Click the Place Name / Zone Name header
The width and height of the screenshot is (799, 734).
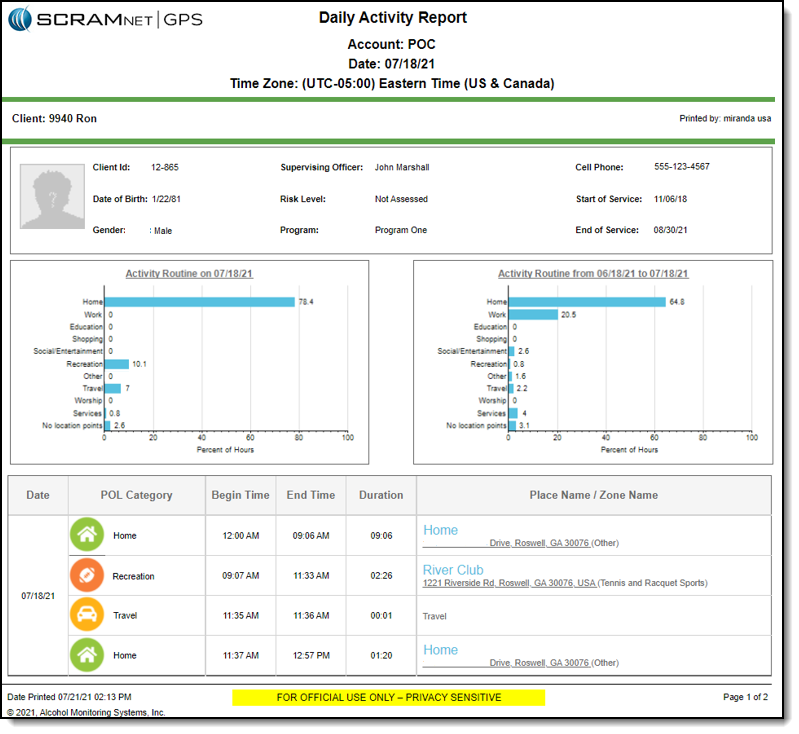(x=594, y=495)
